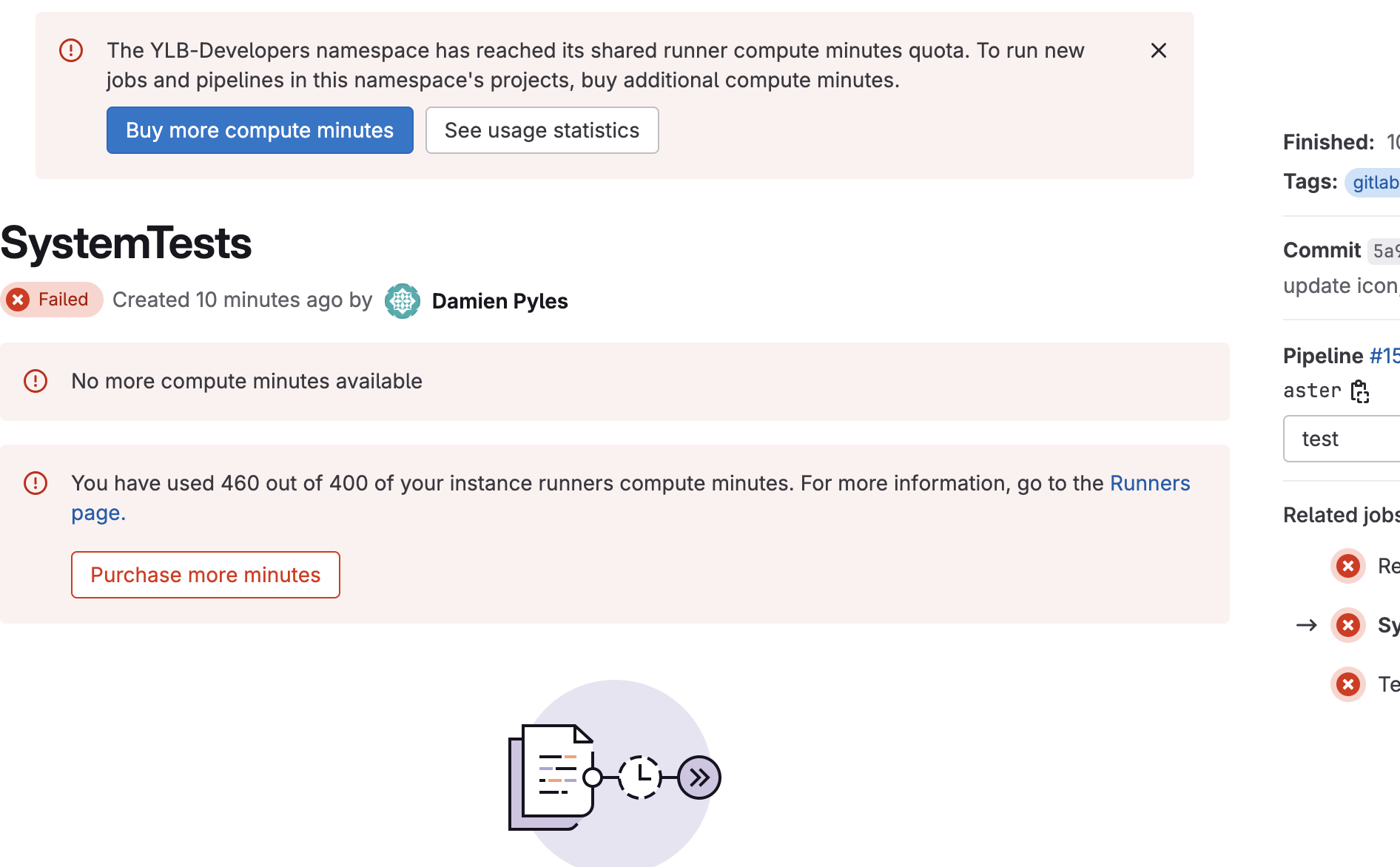Open See usage statistics
This screenshot has width=1400, height=867.
(x=542, y=130)
